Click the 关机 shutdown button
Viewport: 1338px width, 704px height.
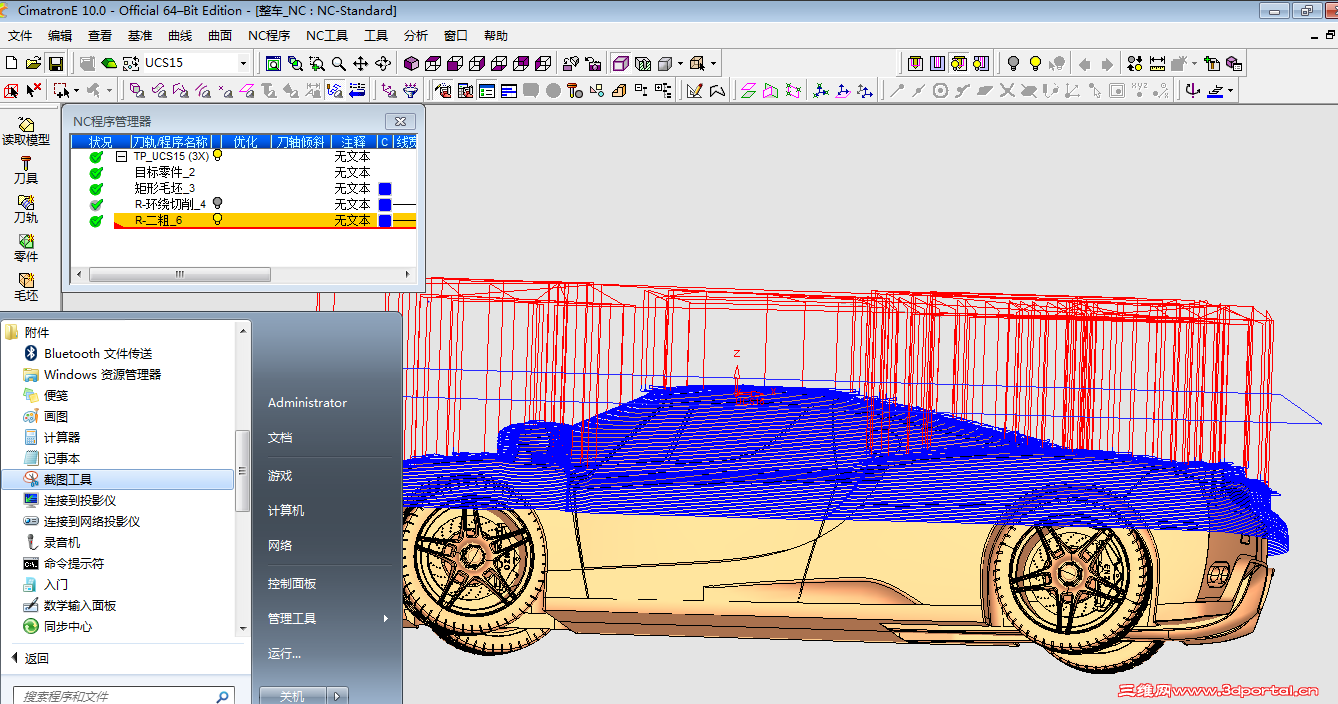coord(292,696)
